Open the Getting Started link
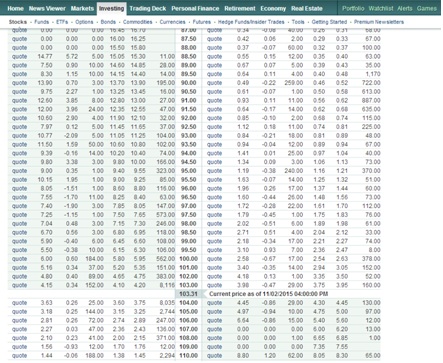Screen dimensions: 443x363 (329, 22)
